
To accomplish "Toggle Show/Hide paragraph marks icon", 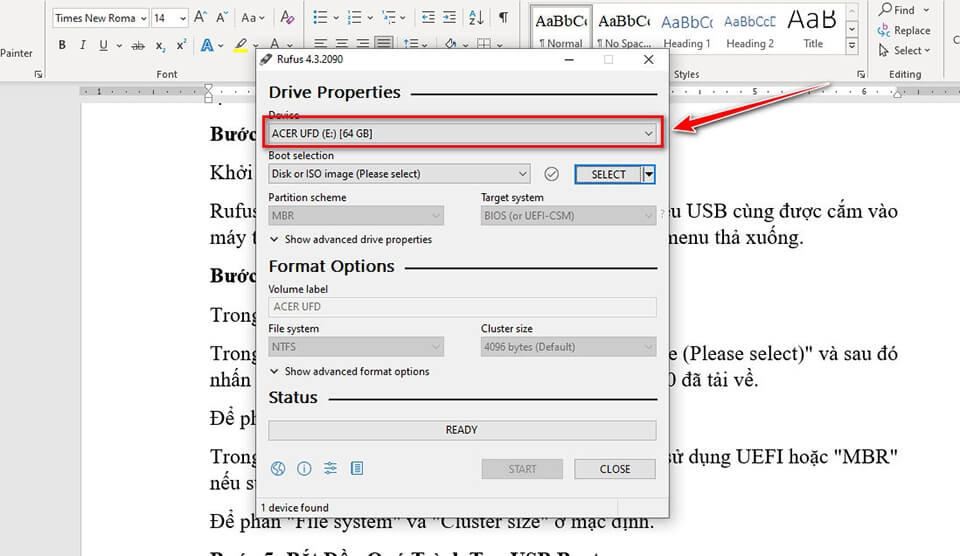I will coord(503,18).
